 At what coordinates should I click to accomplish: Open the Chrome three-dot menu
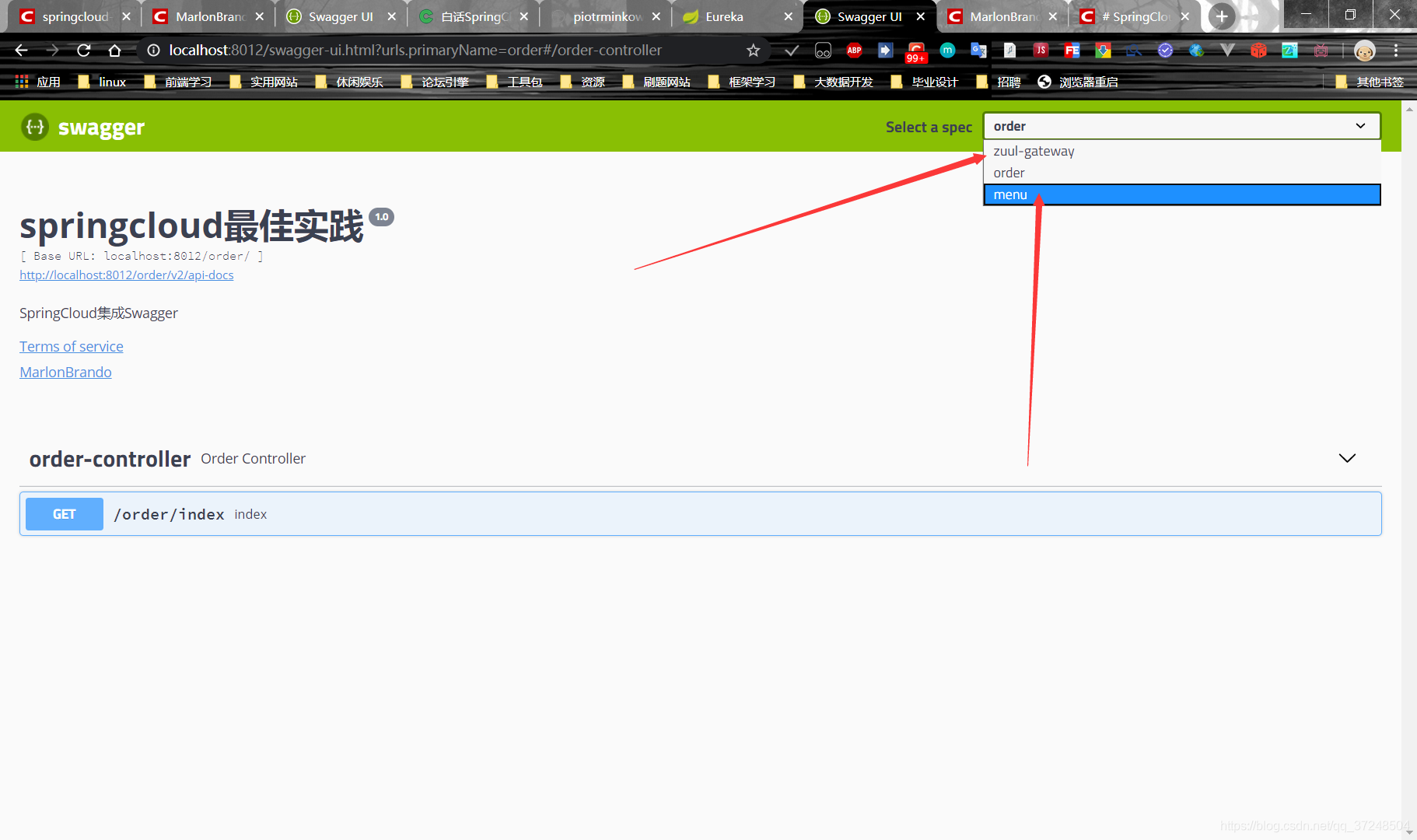[x=1396, y=51]
